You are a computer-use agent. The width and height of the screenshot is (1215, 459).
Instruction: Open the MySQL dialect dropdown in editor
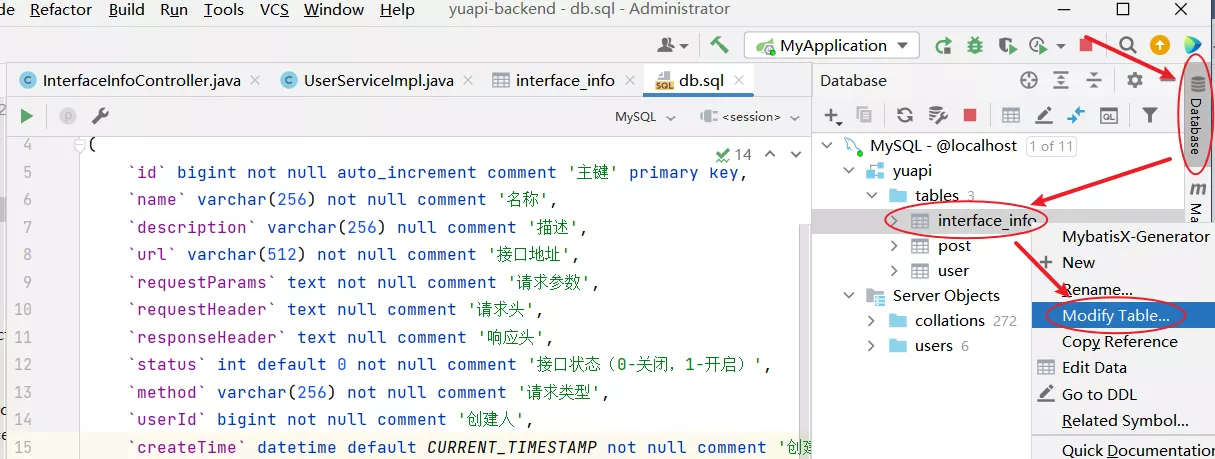(x=647, y=117)
